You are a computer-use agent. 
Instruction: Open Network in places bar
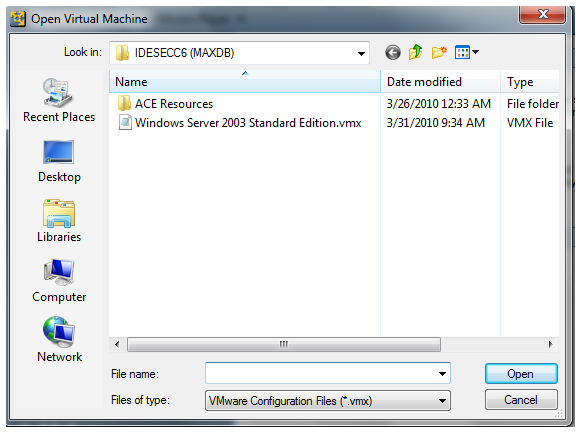point(59,340)
